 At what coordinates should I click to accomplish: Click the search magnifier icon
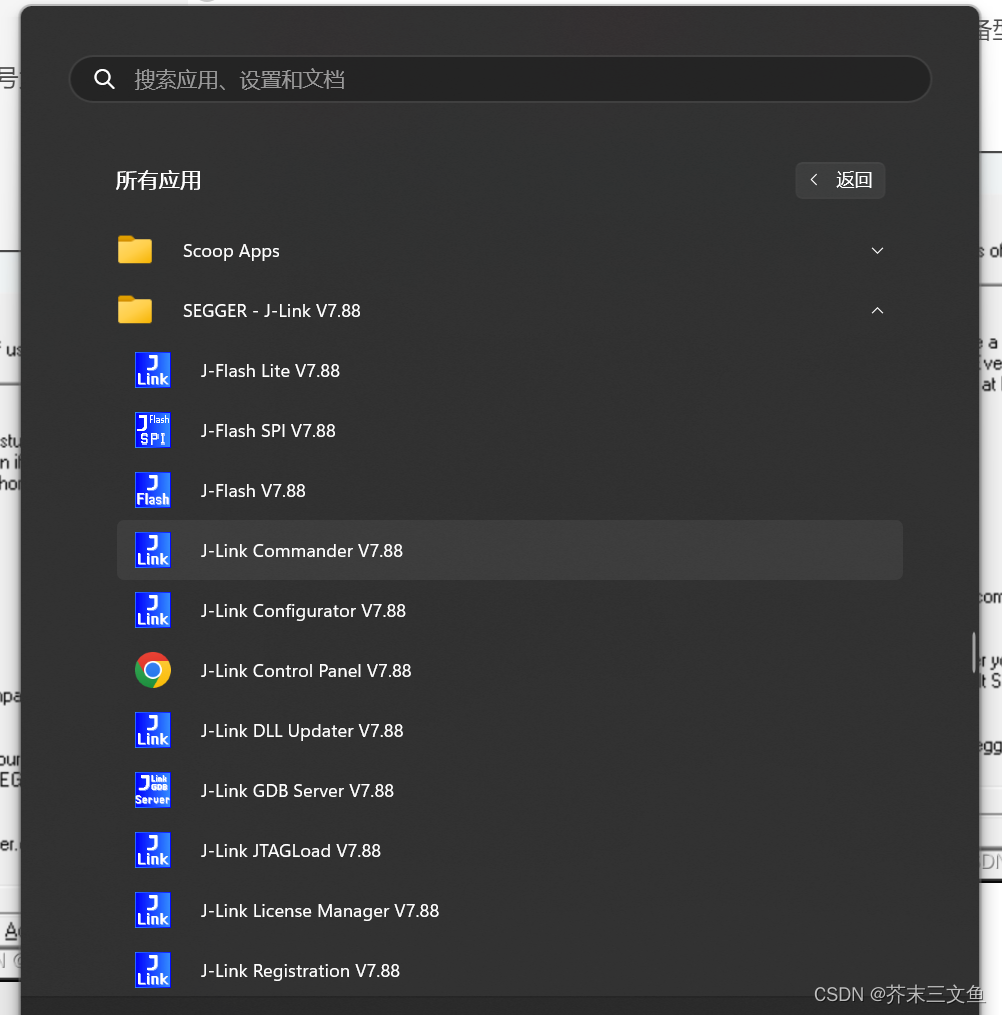click(x=104, y=79)
